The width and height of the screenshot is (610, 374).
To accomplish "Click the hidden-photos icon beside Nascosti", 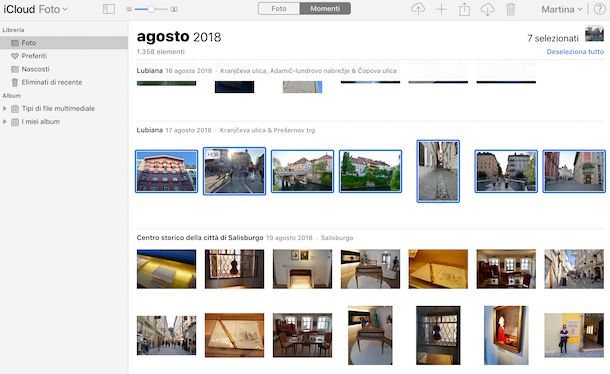I will (x=15, y=69).
